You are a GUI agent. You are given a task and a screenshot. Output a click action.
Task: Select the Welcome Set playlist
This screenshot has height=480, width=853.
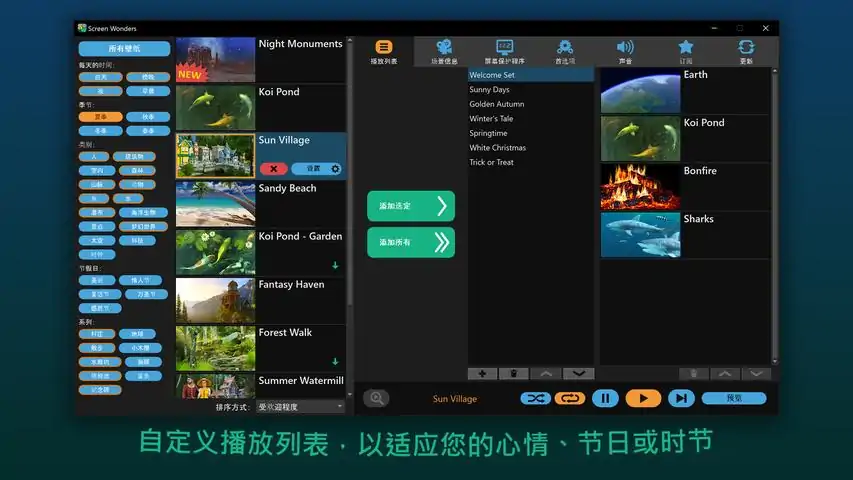pos(530,75)
